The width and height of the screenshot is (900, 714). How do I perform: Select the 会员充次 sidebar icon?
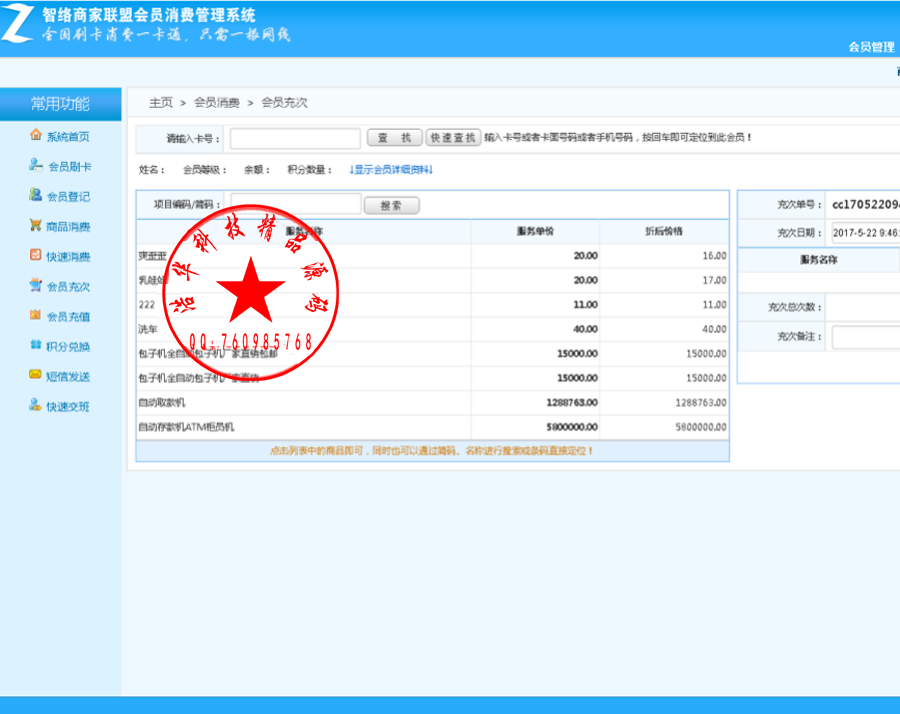36,285
